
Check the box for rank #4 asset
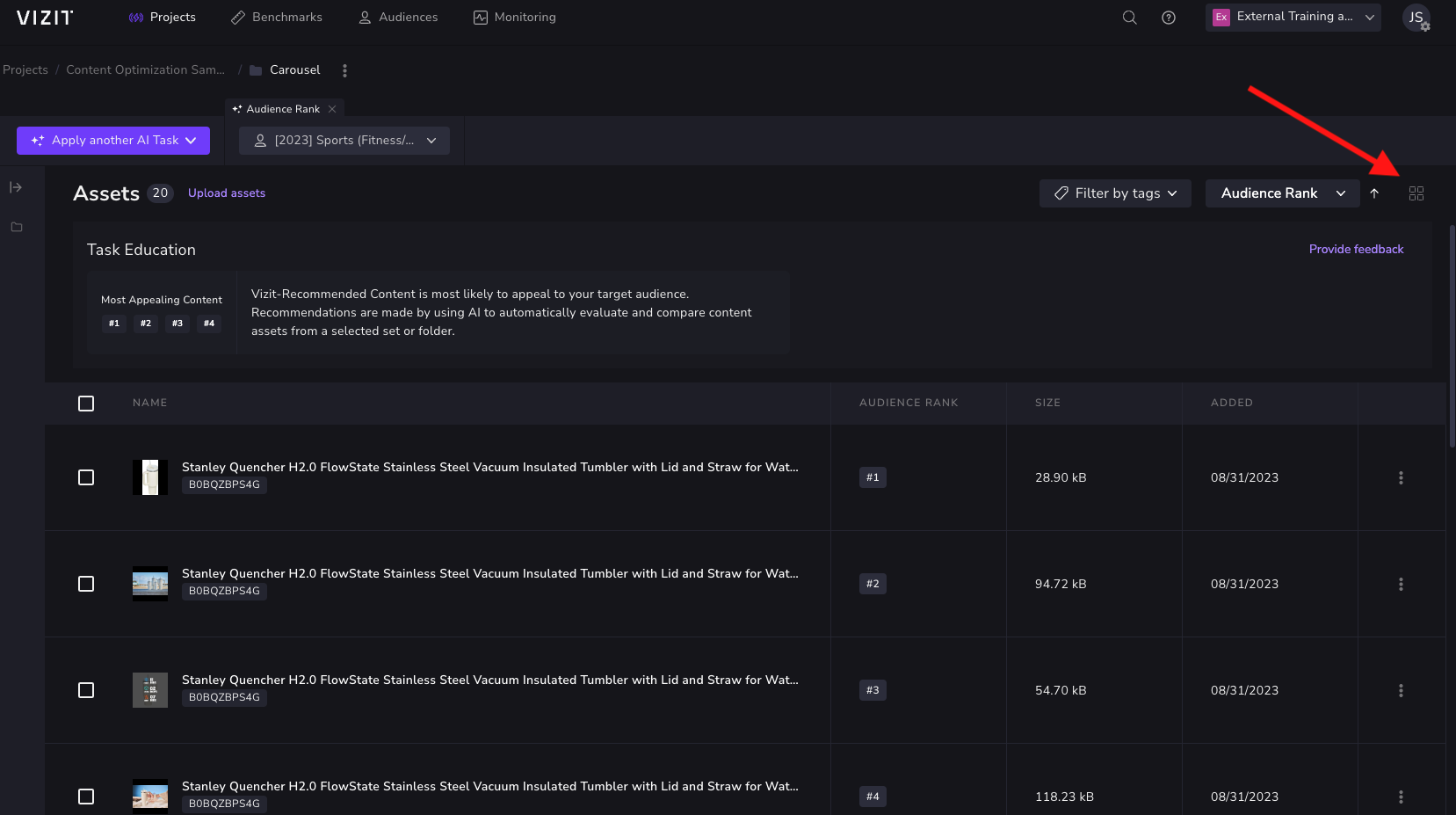[86, 797]
